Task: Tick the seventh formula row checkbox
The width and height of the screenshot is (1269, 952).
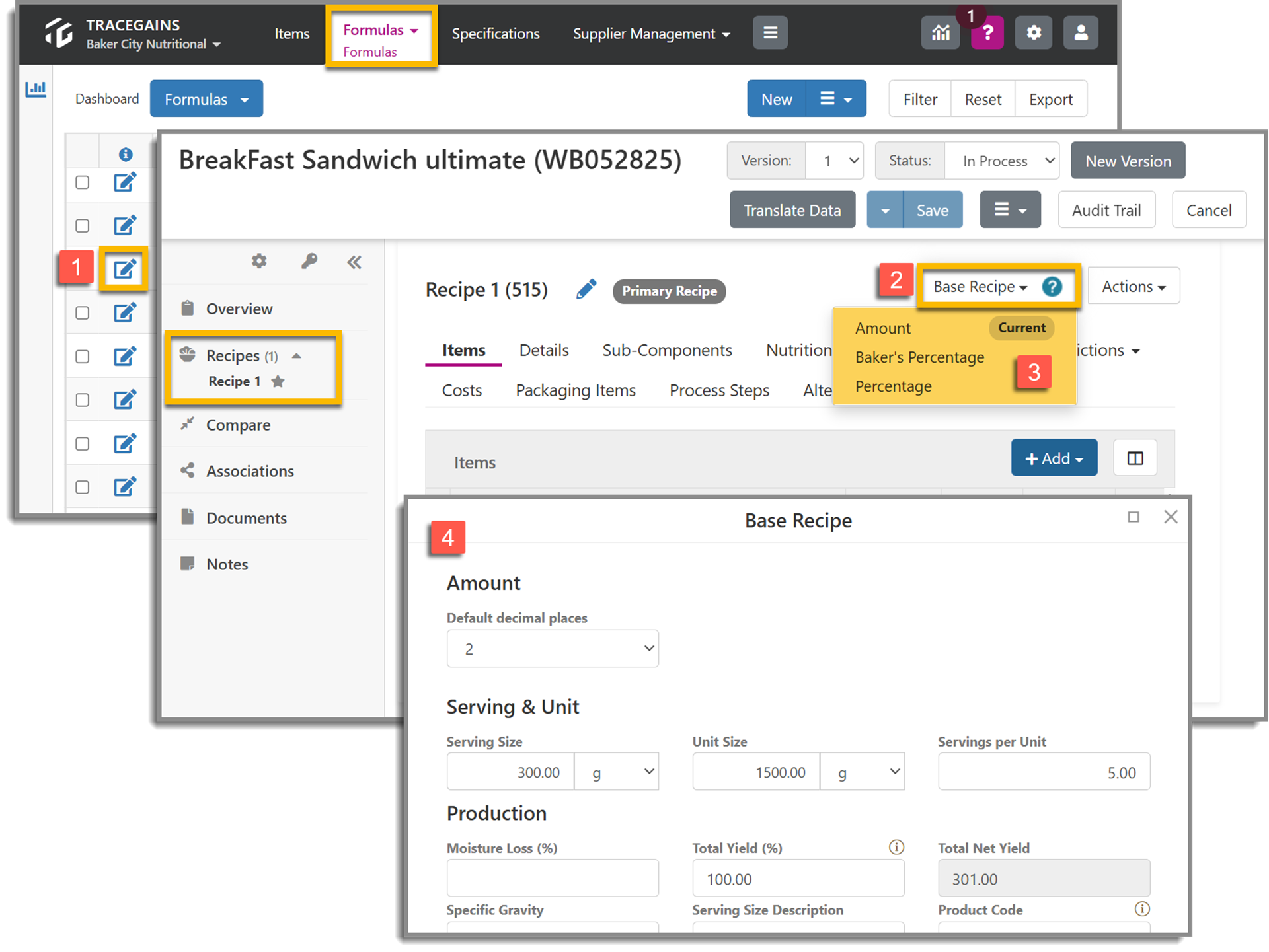Action: pos(83,444)
